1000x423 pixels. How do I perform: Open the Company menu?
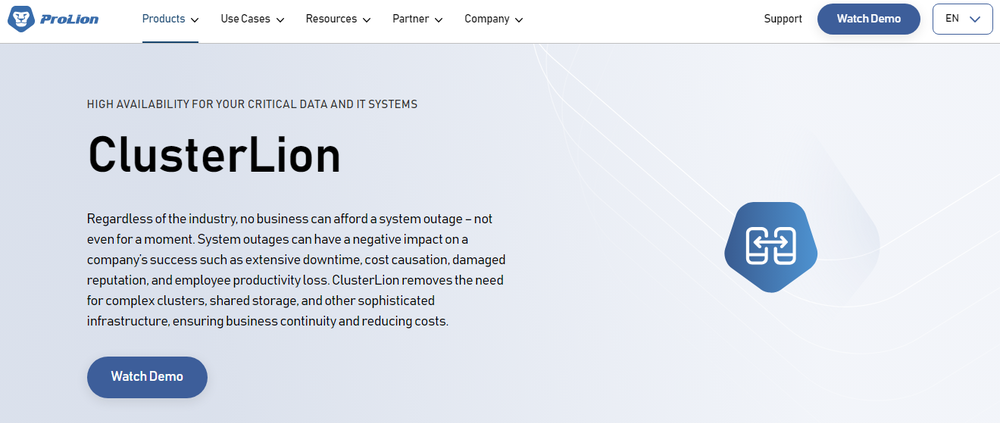point(487,19)
